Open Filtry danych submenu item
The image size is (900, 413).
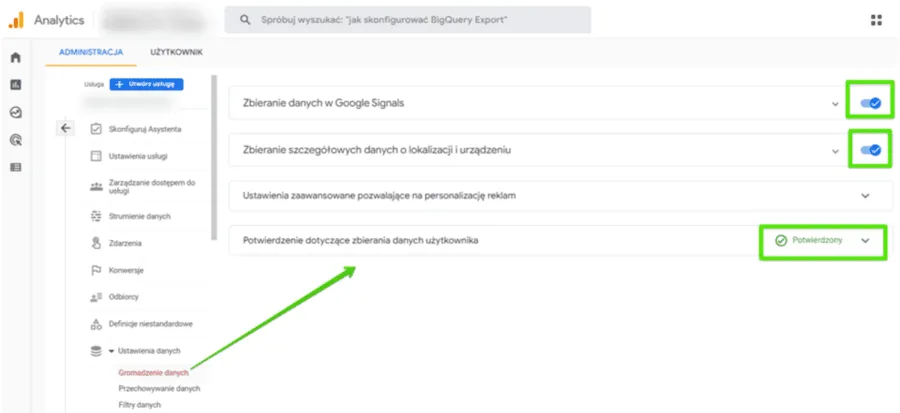pos(139,404)
